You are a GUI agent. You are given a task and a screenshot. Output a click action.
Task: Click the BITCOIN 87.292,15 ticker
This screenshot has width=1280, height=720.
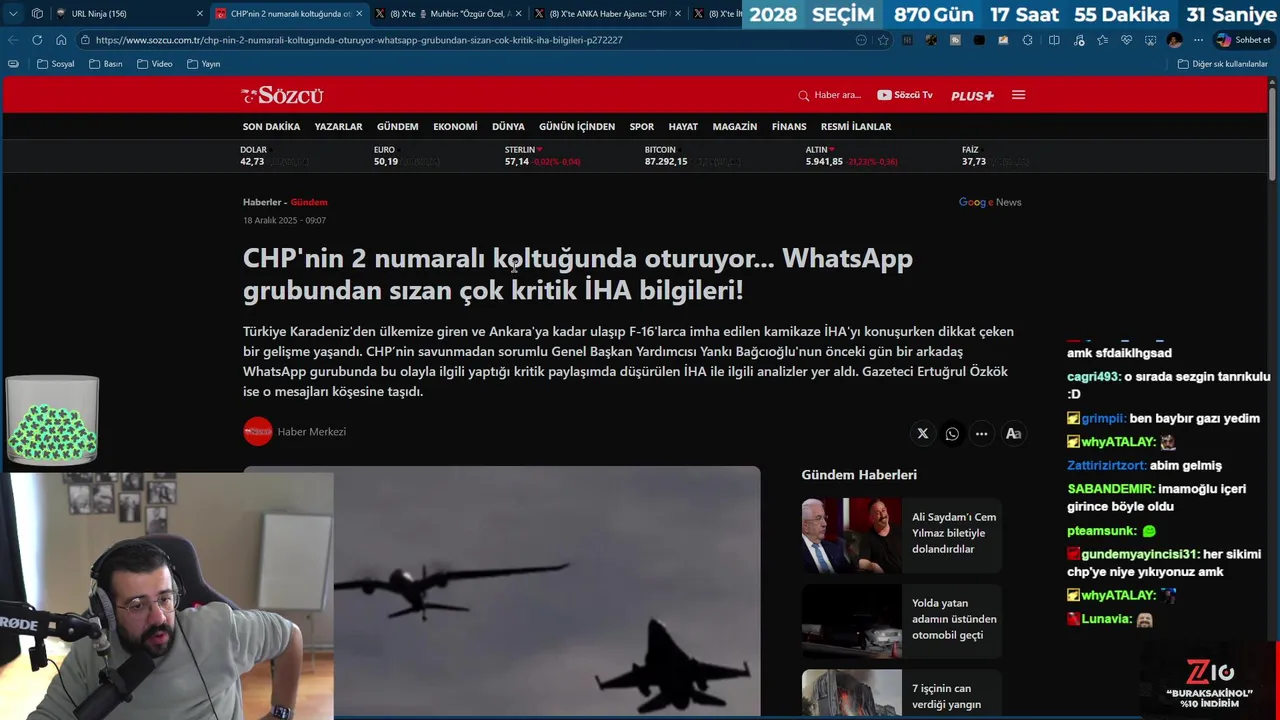tap(690, 155)
